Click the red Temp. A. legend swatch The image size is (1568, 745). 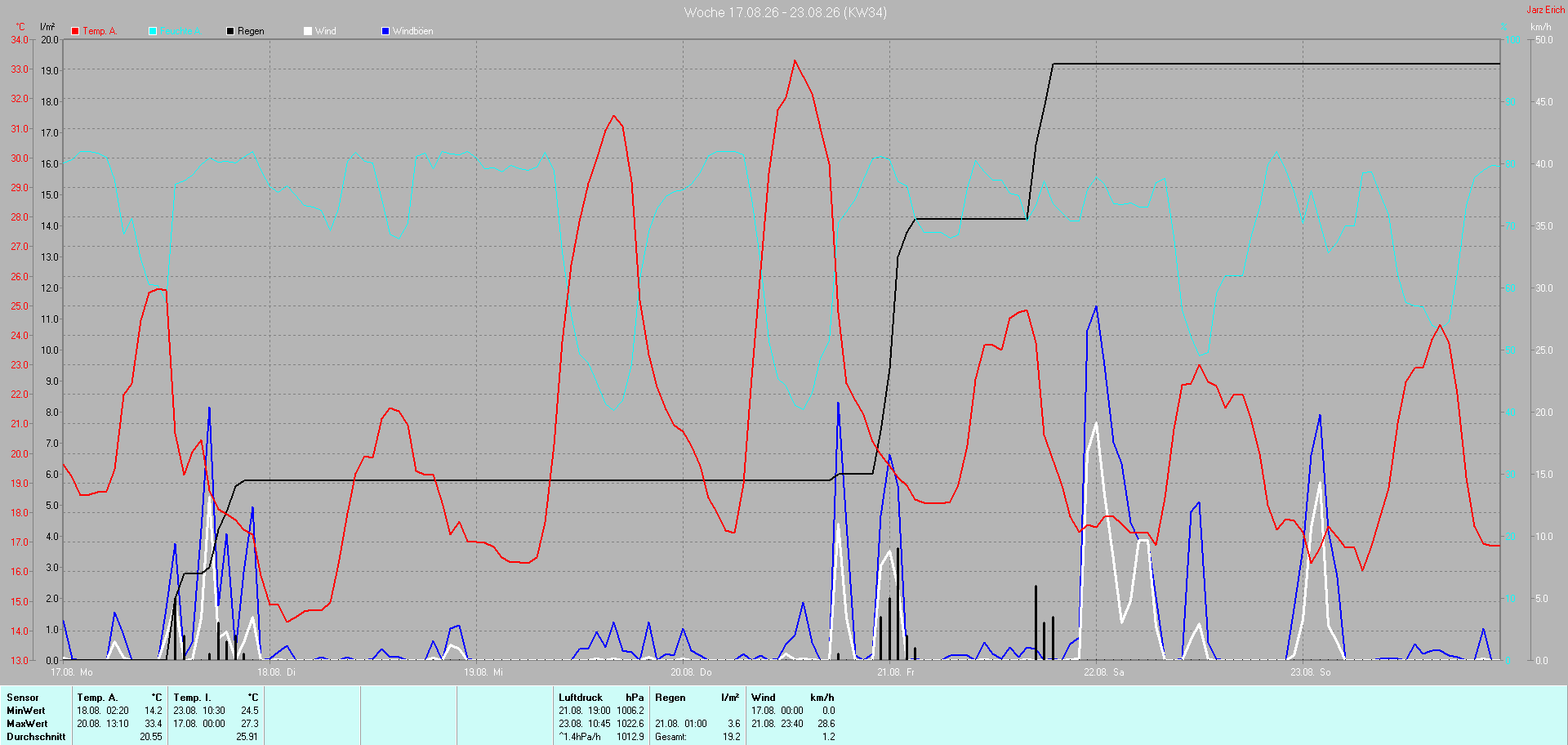click(x=75, y=31)
